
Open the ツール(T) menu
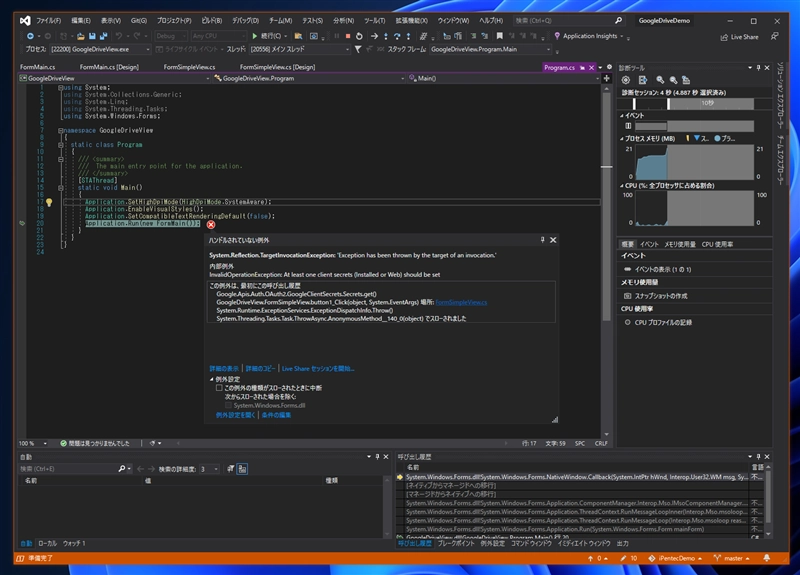[x=374, y=21]
